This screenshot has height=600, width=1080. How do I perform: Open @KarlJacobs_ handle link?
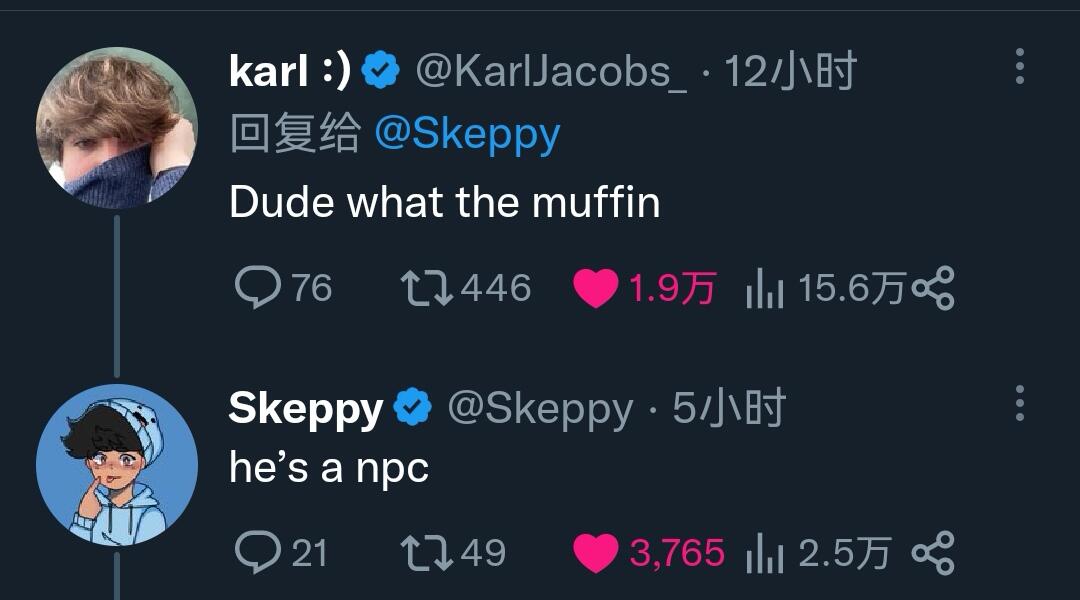(551, 71)
